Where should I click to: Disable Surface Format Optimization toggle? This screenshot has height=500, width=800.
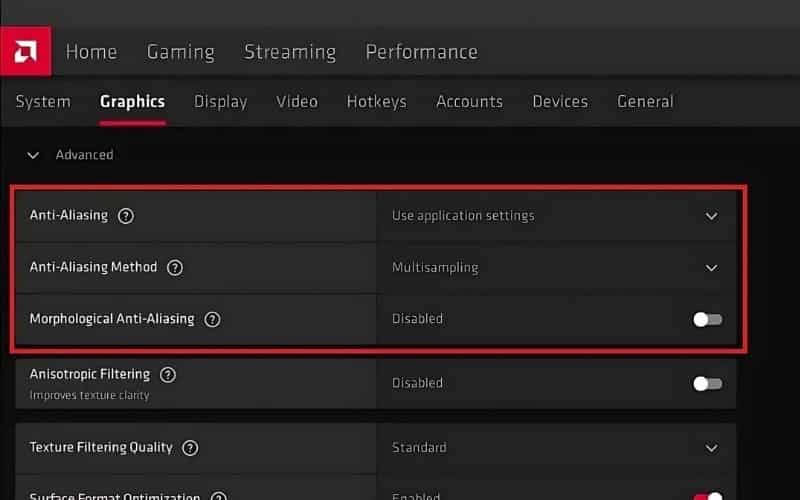[707, 496]
